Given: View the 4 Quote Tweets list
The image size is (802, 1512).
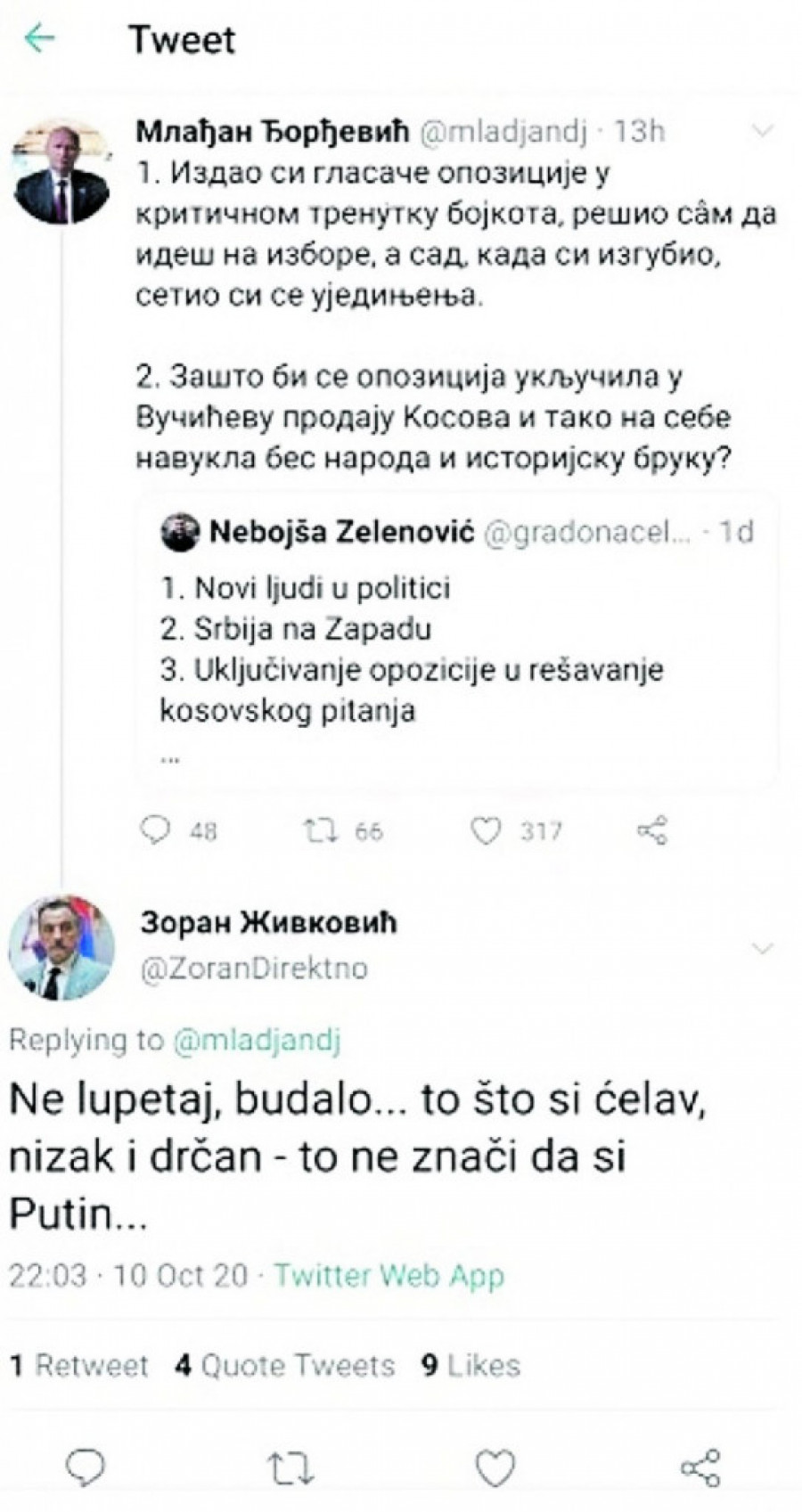Looking at the screenshot, I should pyautogui.click(x=285, y=1365).
